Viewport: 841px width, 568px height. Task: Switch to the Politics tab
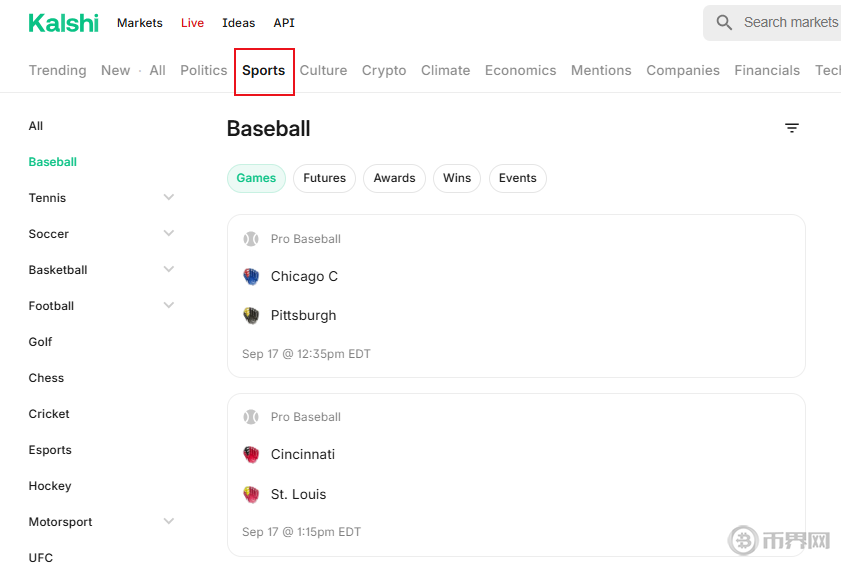click(204, 70)
